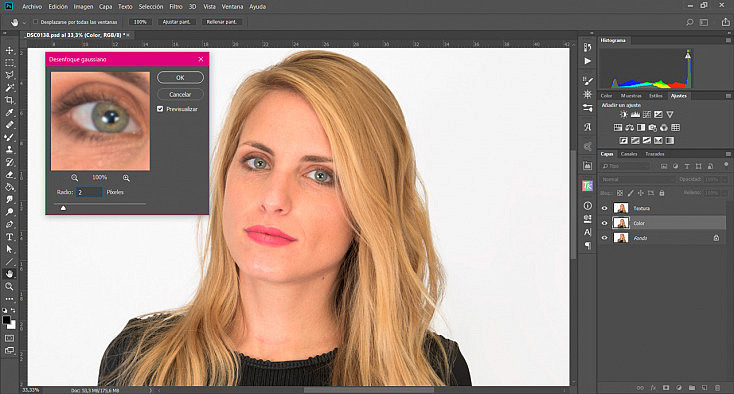
Task: Hide the Fondo layer
Action: point(604,238)
